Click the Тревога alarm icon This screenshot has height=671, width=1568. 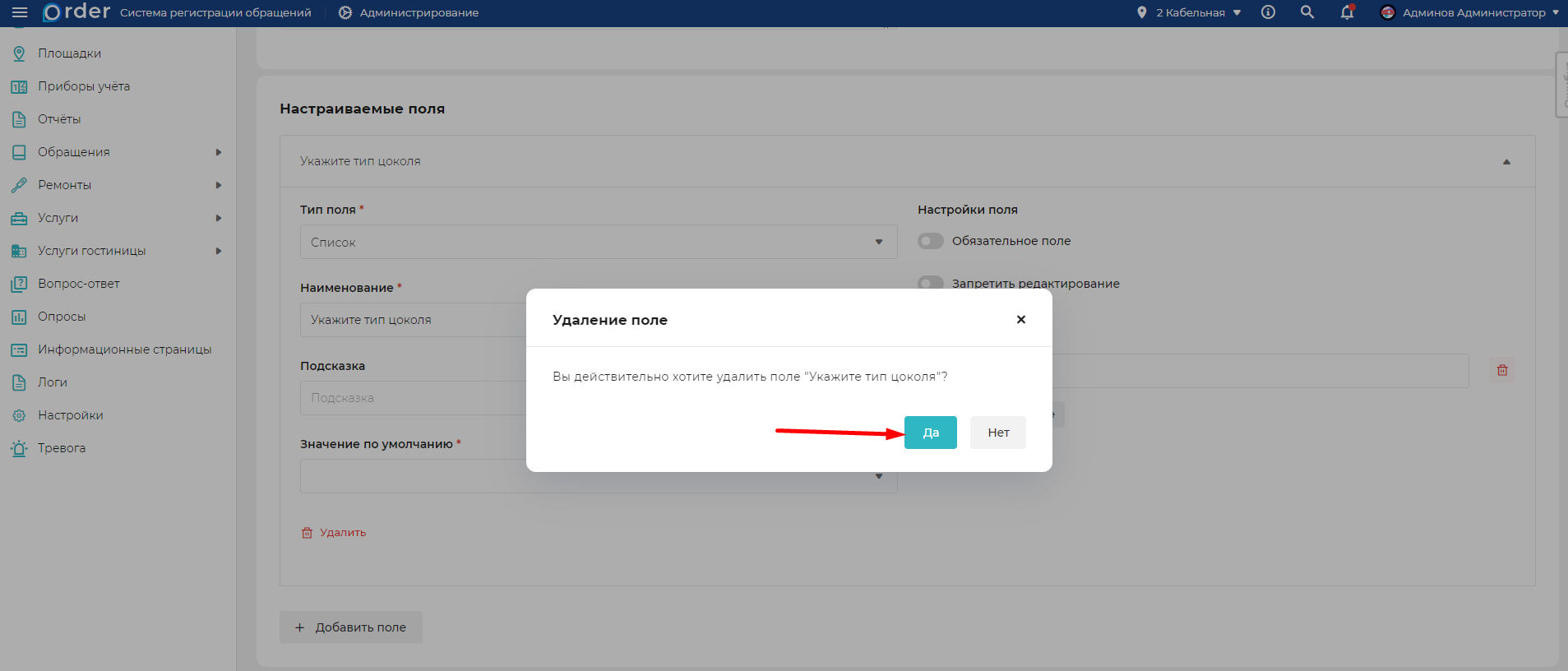tap(19, 448)
